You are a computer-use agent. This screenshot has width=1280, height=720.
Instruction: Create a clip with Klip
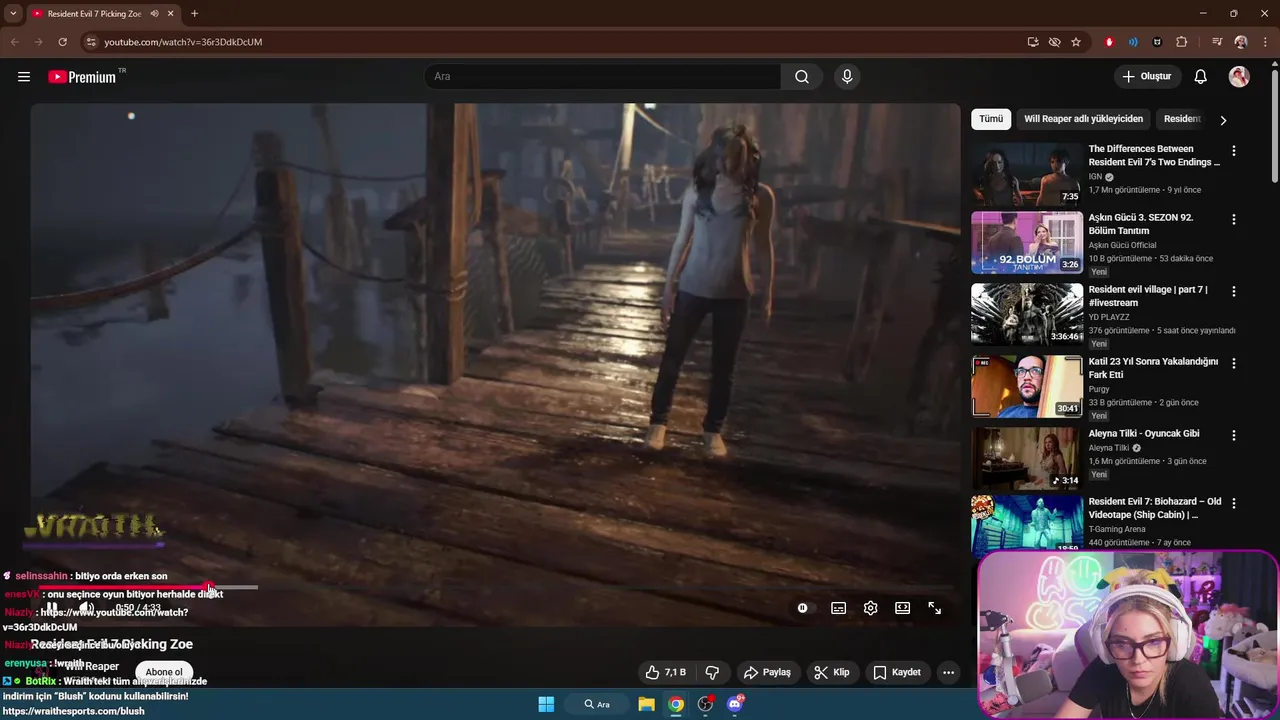click(832, 672)
